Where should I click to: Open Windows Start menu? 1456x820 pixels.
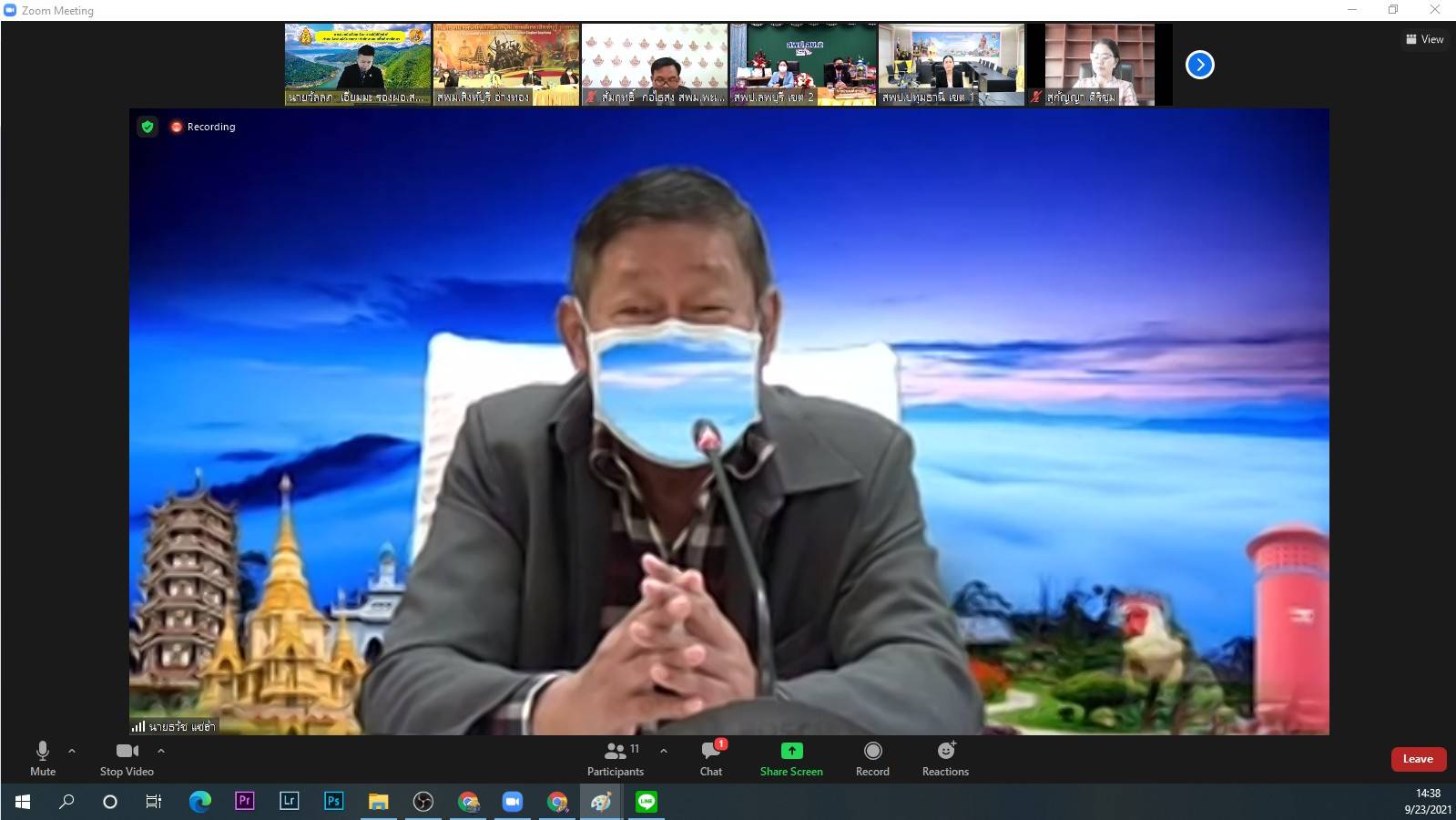pyautogui.click(x=23, y=802)
